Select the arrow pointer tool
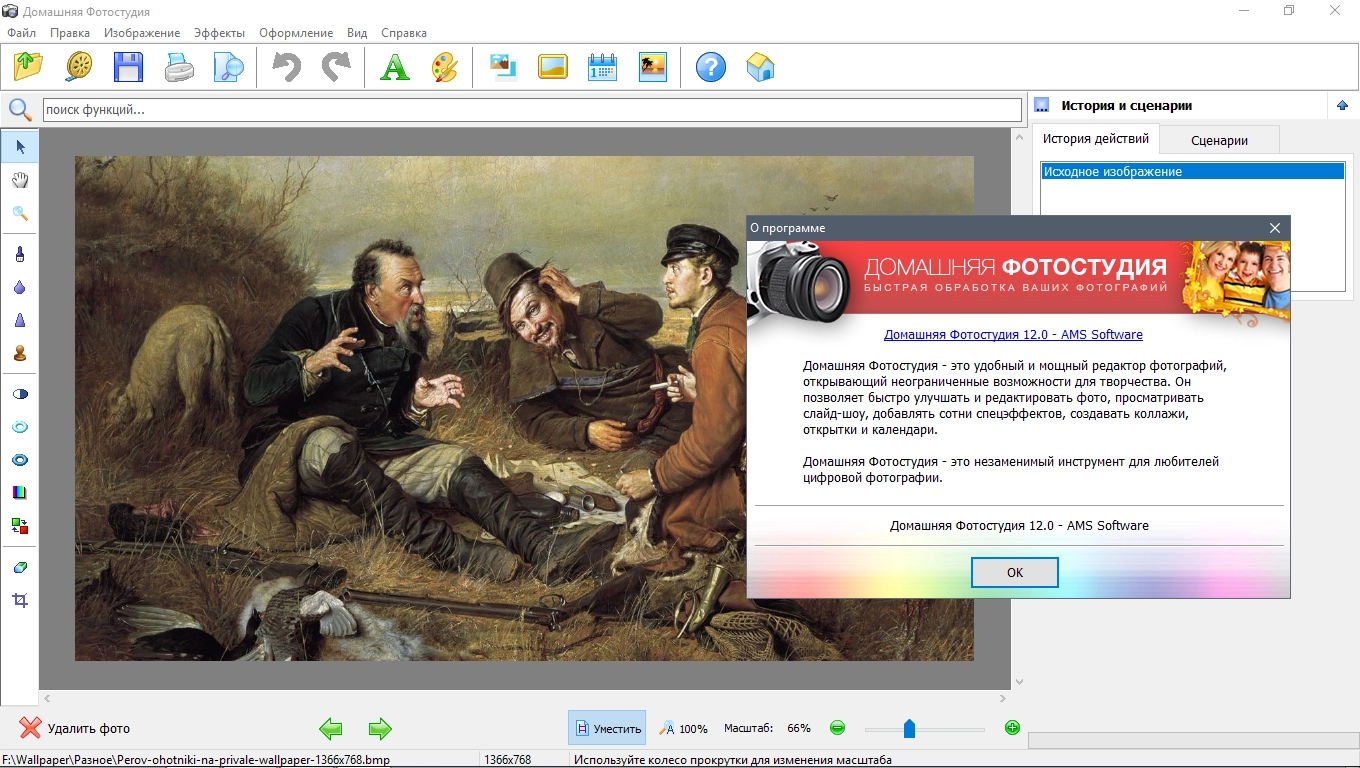Viewport: 1360px width, 768px height. pos(20,147)
